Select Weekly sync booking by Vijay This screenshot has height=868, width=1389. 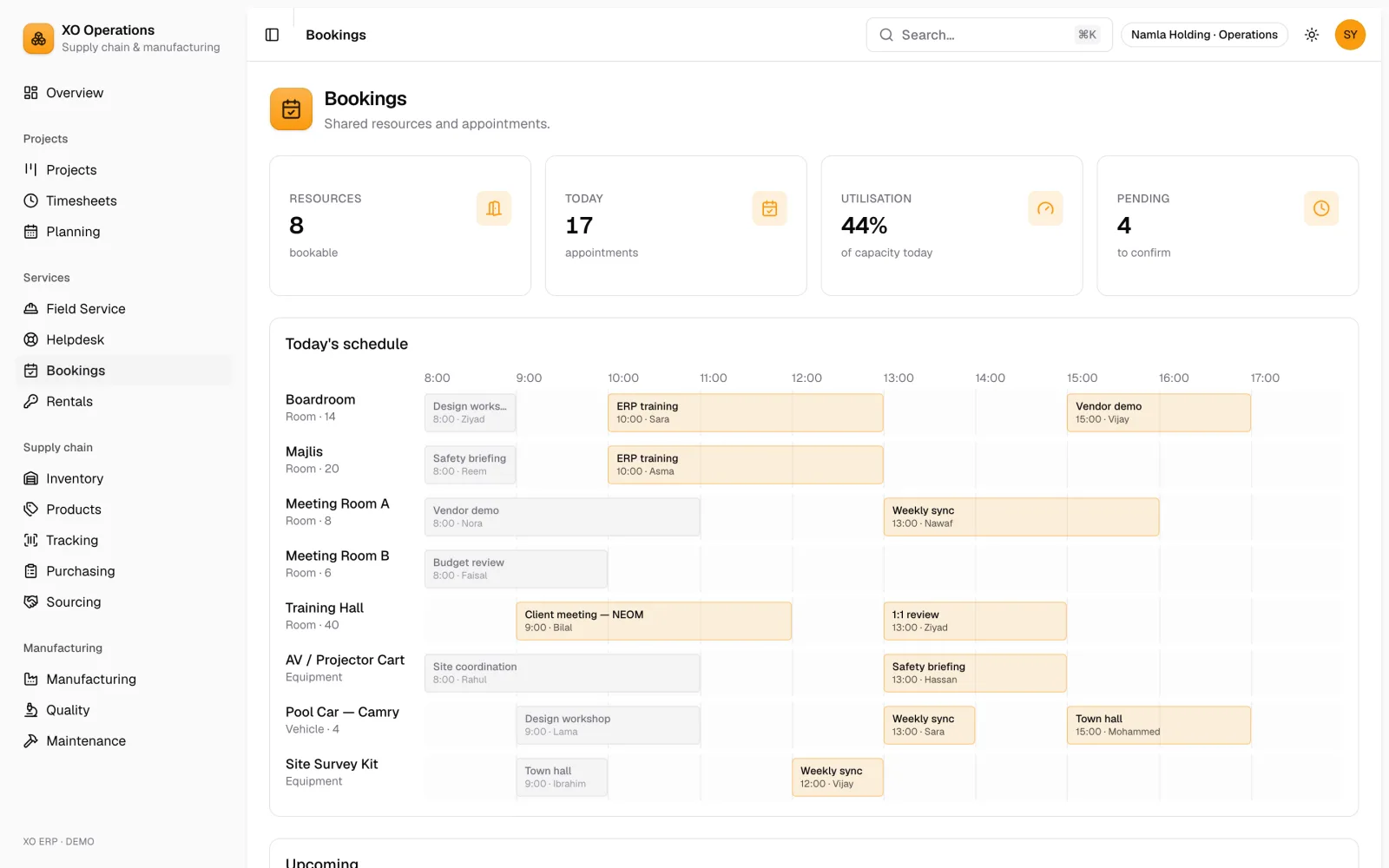tap(838, 777)
